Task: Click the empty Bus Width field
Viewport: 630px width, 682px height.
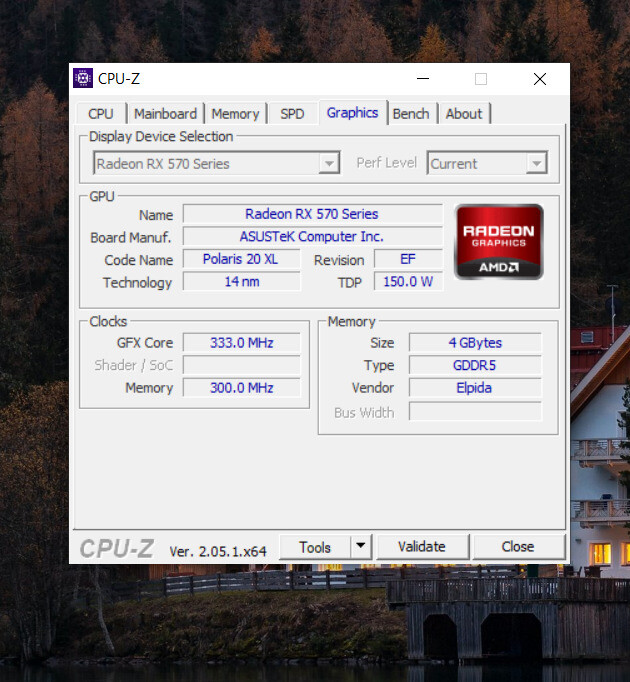Action: pyautogui.click(x=475, y=411)
